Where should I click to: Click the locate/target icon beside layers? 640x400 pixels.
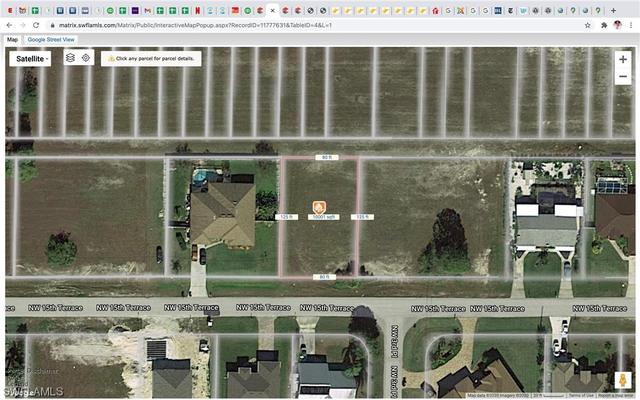[x=86, y=58]
